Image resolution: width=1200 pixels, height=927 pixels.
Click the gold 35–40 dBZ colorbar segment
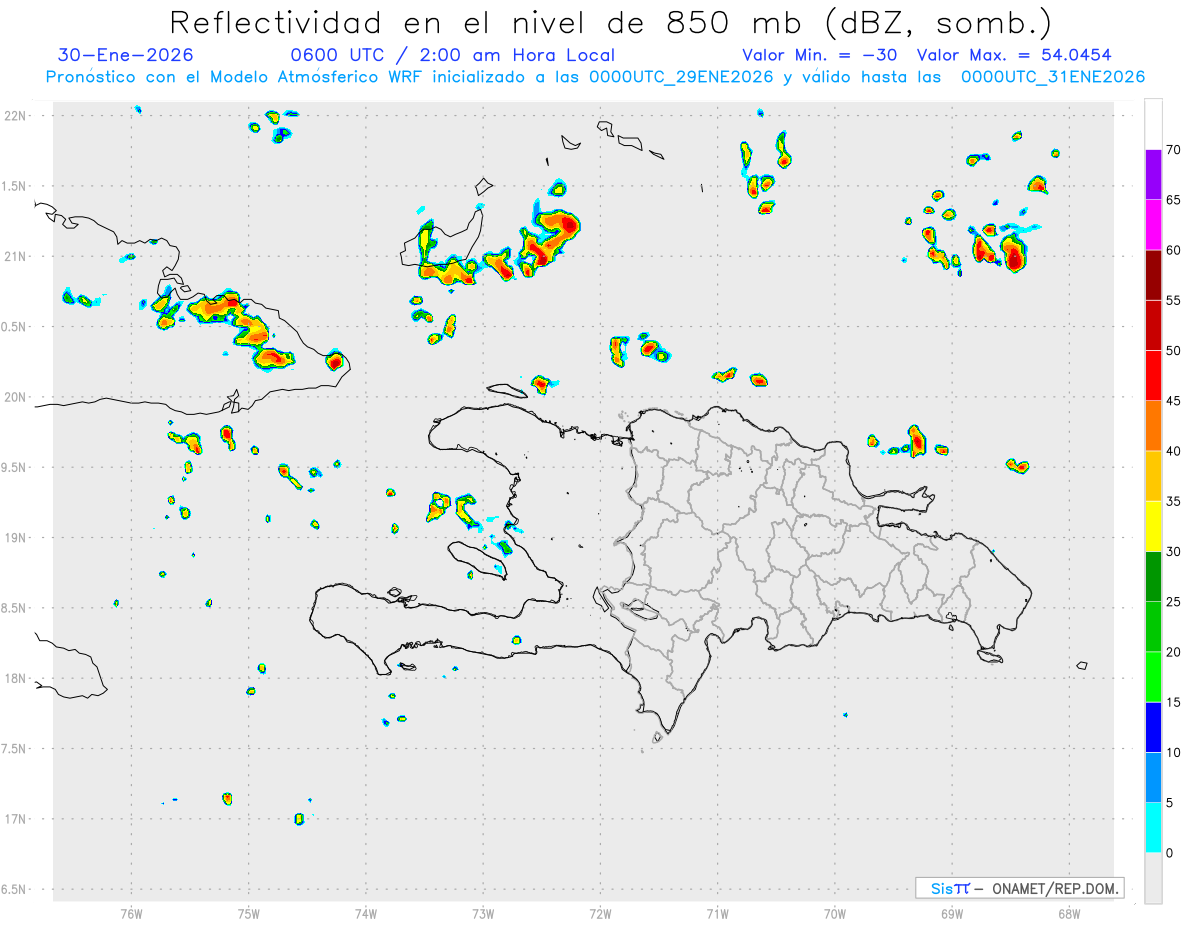[1153, 476]
